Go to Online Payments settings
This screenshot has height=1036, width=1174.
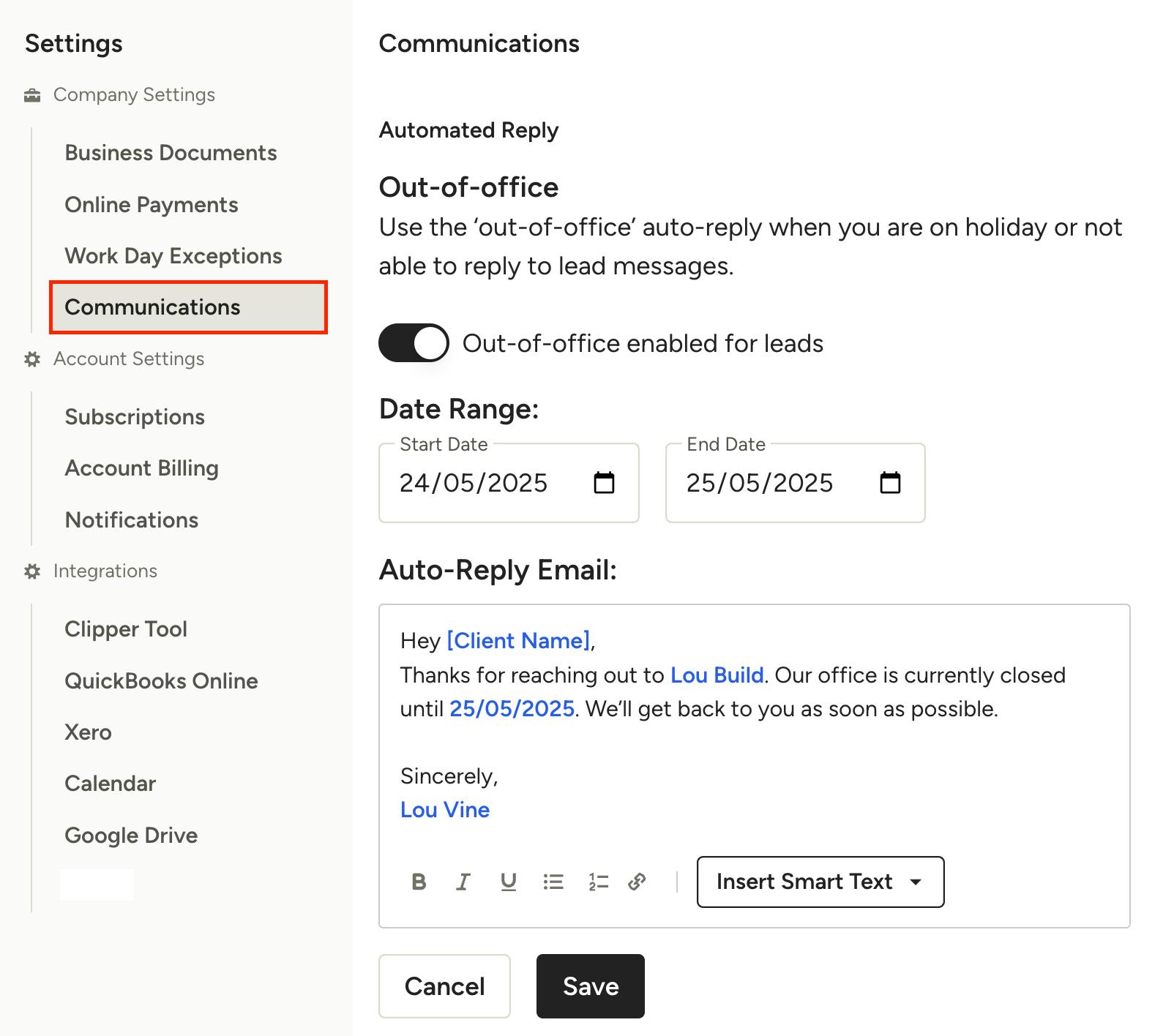(152, 205)
